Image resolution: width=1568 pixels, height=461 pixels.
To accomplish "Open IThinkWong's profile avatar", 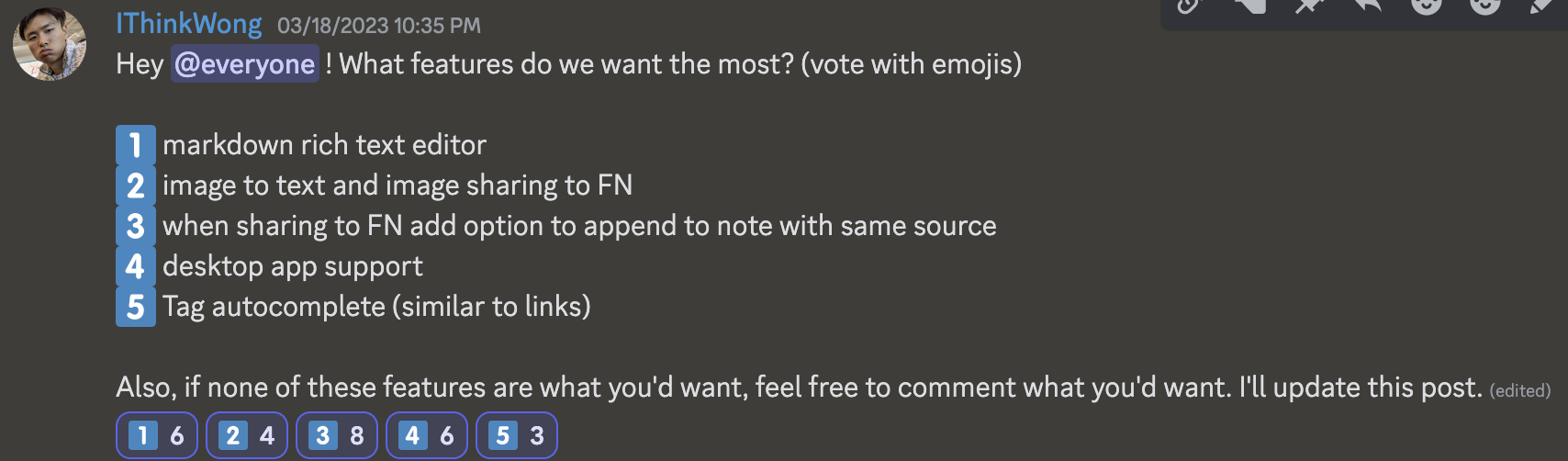I will pos(50,44).
